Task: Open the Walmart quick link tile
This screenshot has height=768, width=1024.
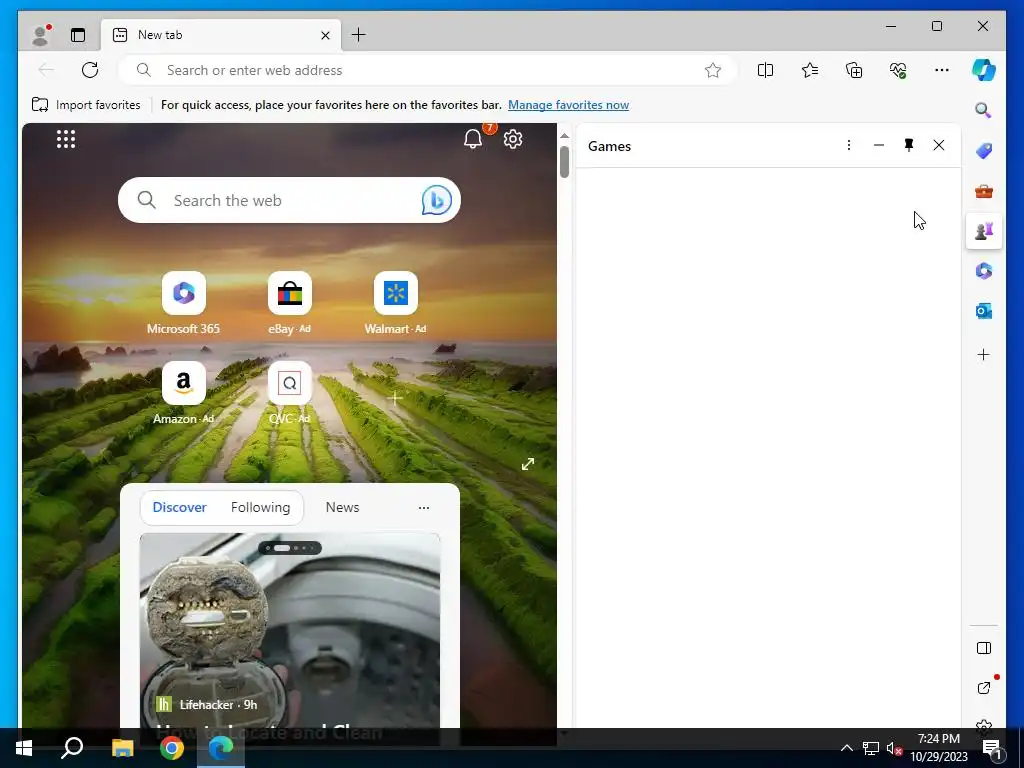Action: pos(395,304)
